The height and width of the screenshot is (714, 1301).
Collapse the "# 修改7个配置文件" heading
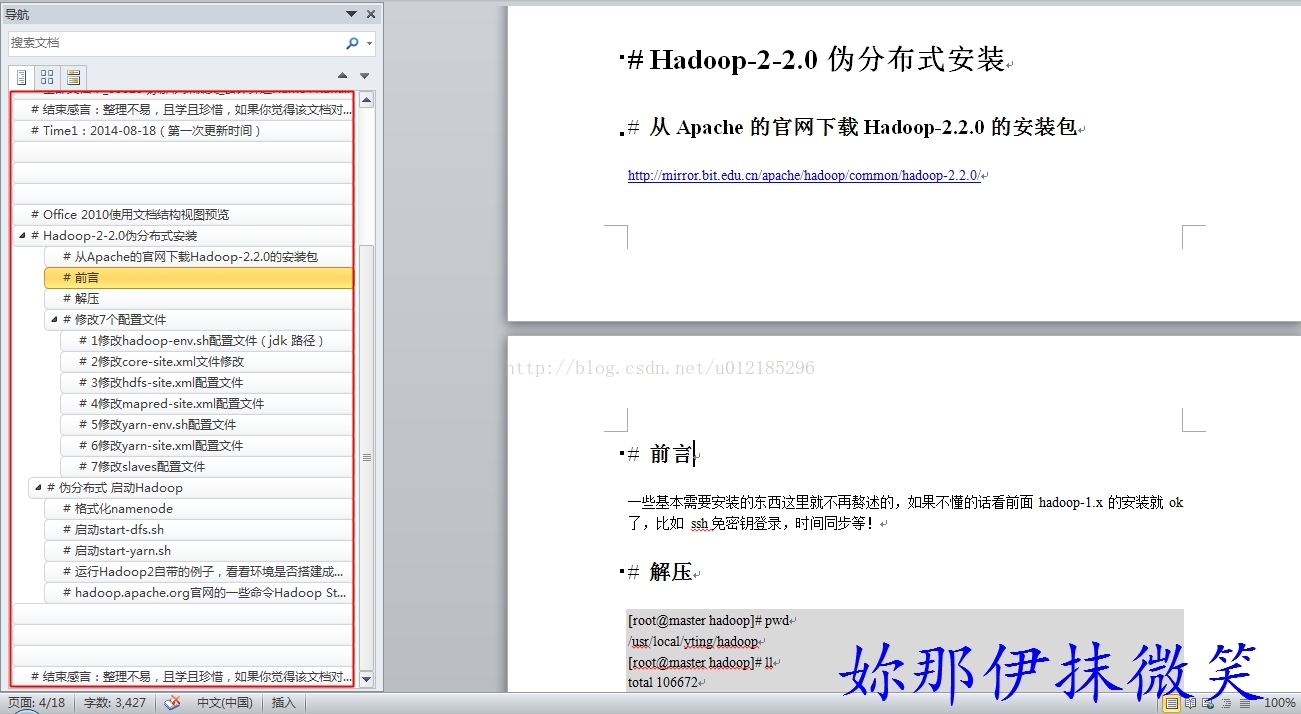(54, 320)
